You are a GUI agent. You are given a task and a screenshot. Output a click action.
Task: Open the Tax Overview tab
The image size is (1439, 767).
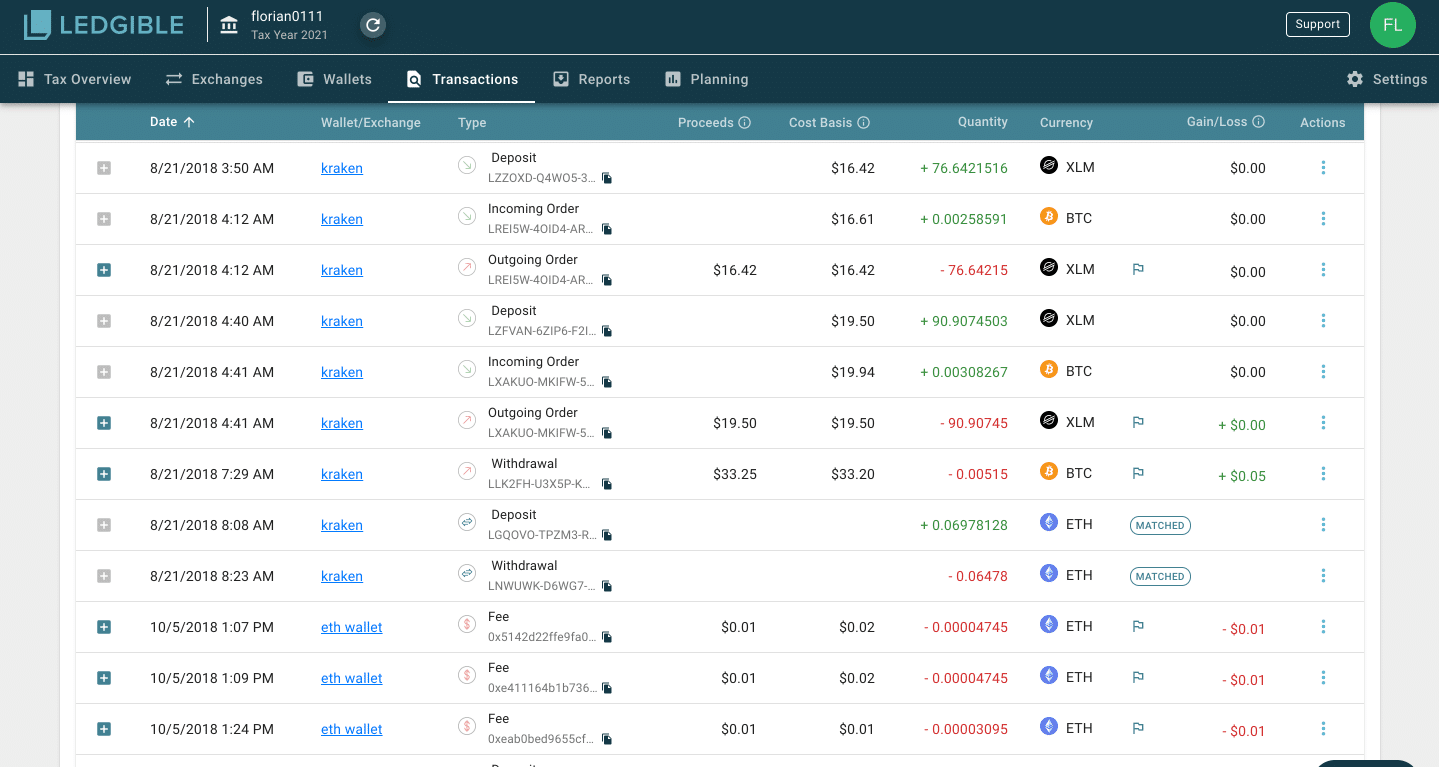point(75,79)
